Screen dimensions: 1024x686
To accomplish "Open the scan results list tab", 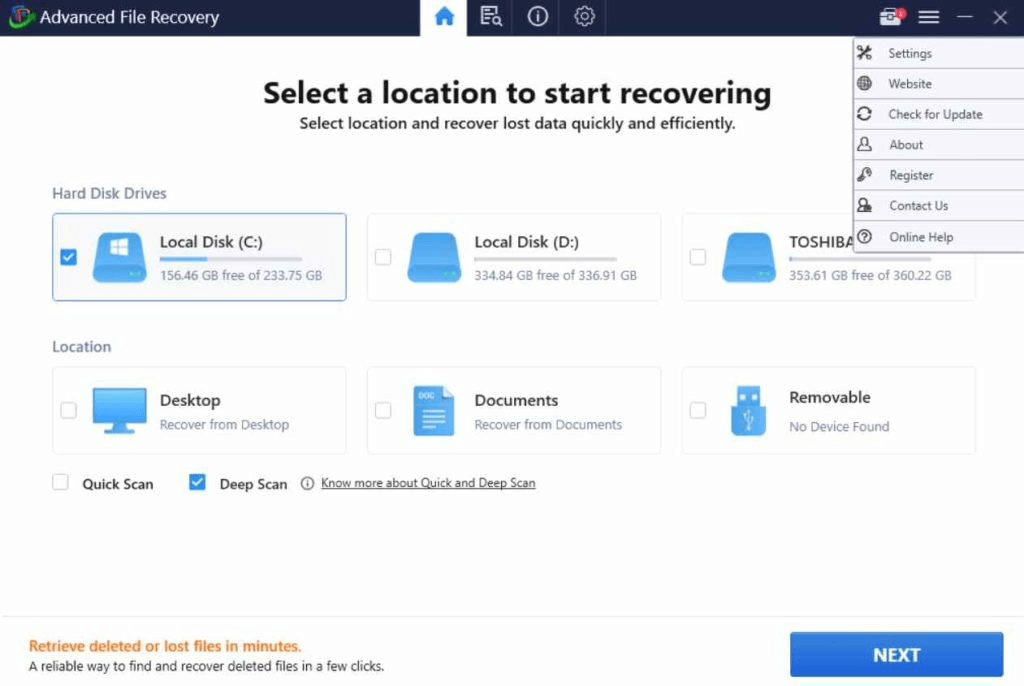I will (490, 16).
